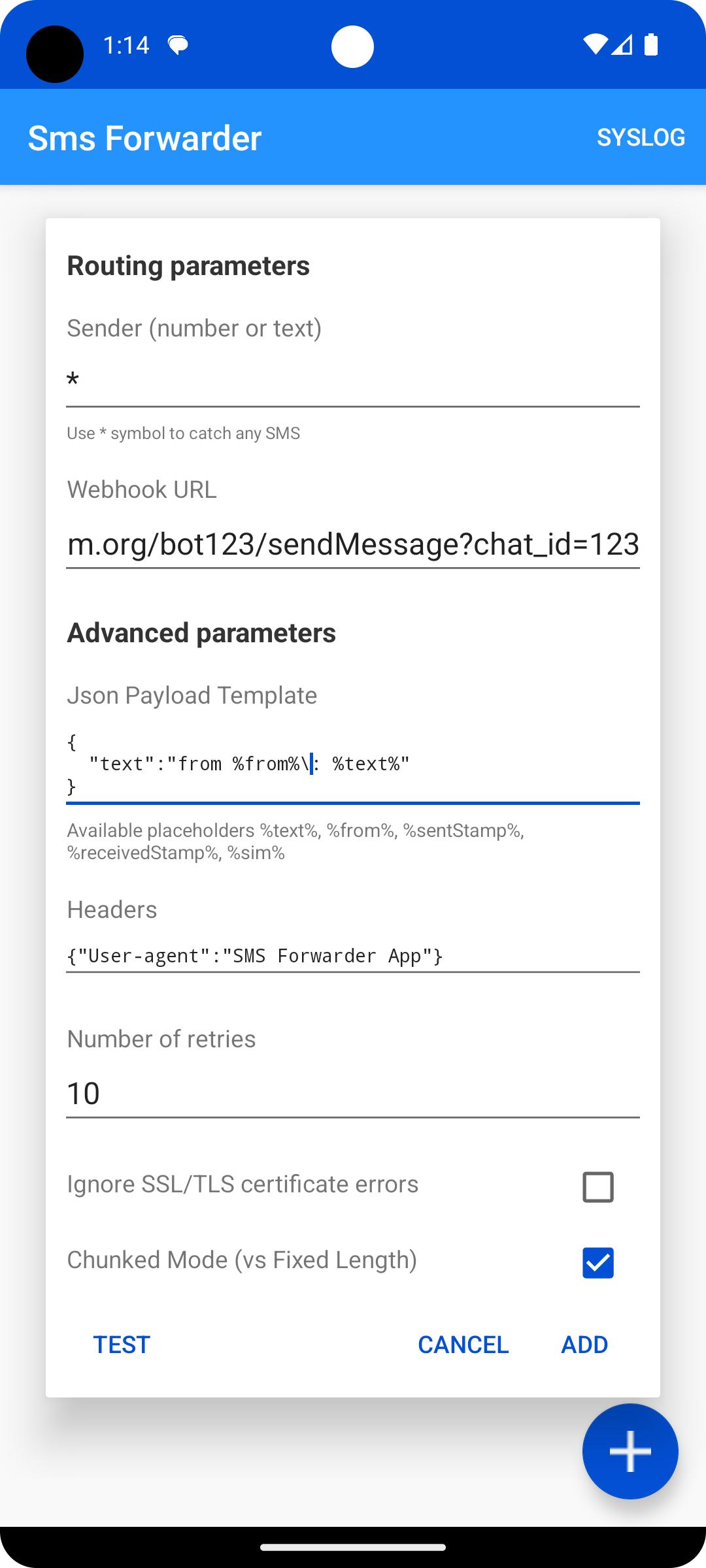
Task: Tap the Chunked Mode (vs Fixed Length) label
Action: pos(242,1260)
